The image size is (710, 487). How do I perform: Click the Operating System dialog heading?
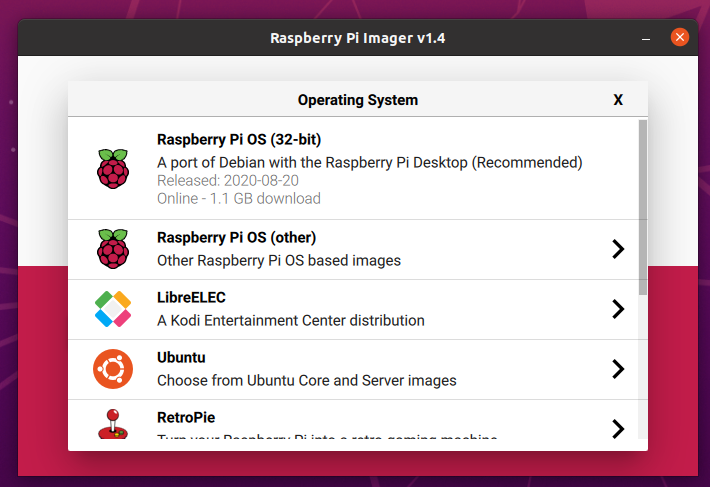358,100
